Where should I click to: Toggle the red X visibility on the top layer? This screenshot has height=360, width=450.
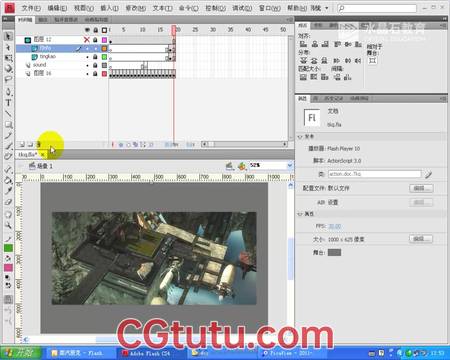pyautogui.click(x=87, y=40)
